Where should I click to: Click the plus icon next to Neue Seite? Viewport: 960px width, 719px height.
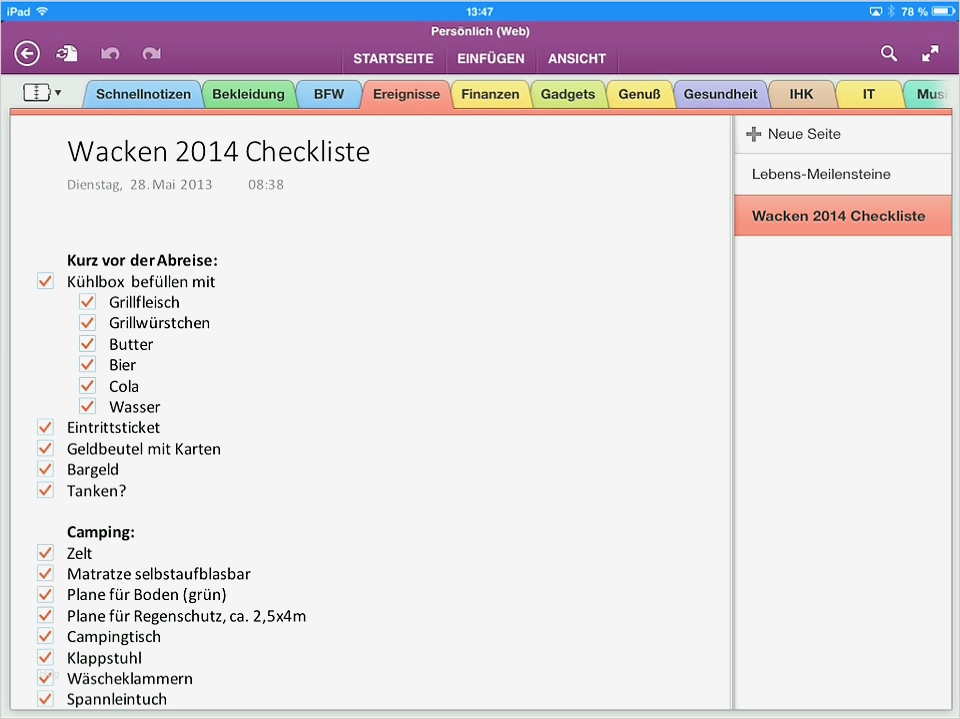coord(753,133)
